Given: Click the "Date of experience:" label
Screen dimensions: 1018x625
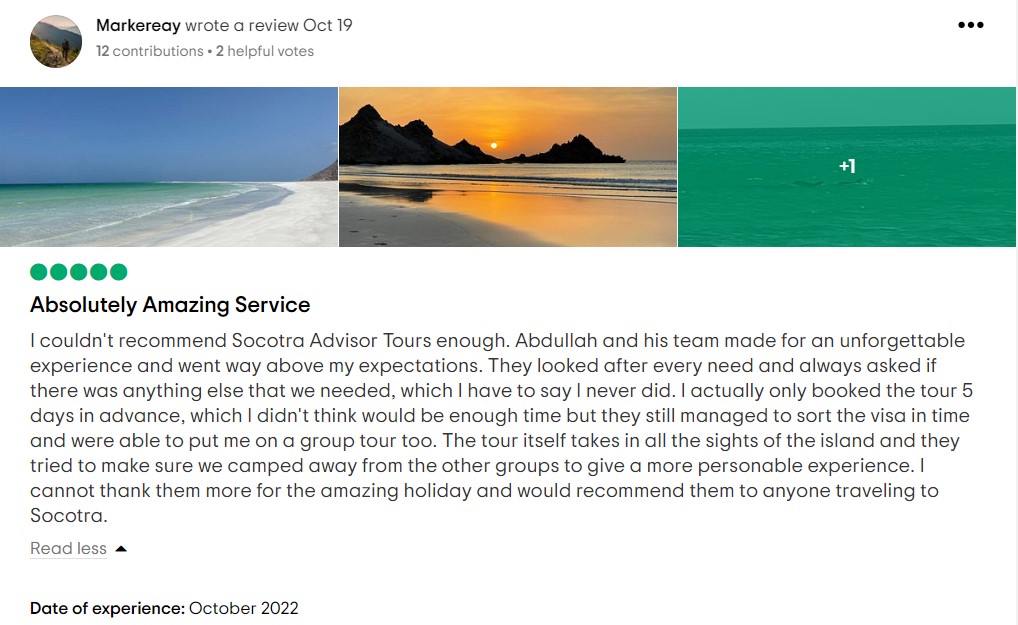Looking at the screenshot, I should (x=107, y=608).
